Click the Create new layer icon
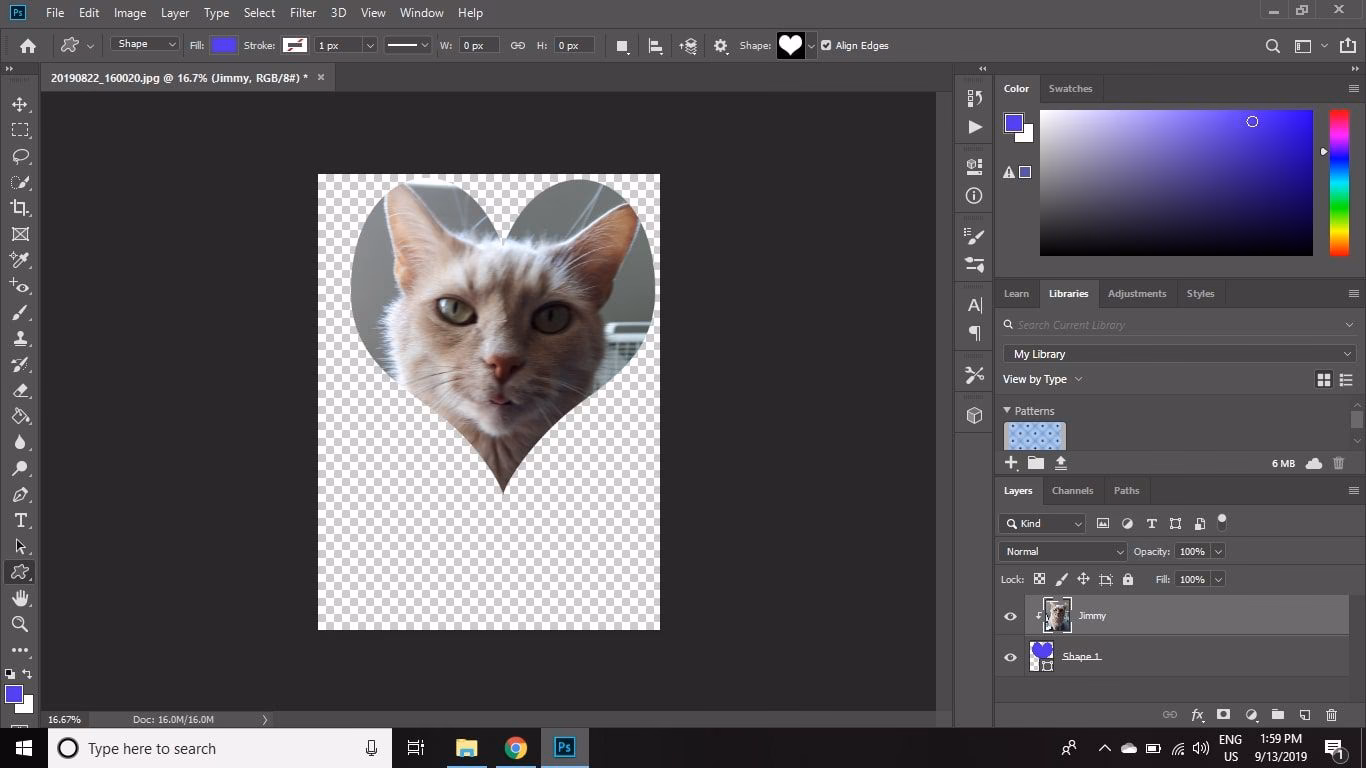This screenshot has height=768, width=1366. pos(1304,715)
